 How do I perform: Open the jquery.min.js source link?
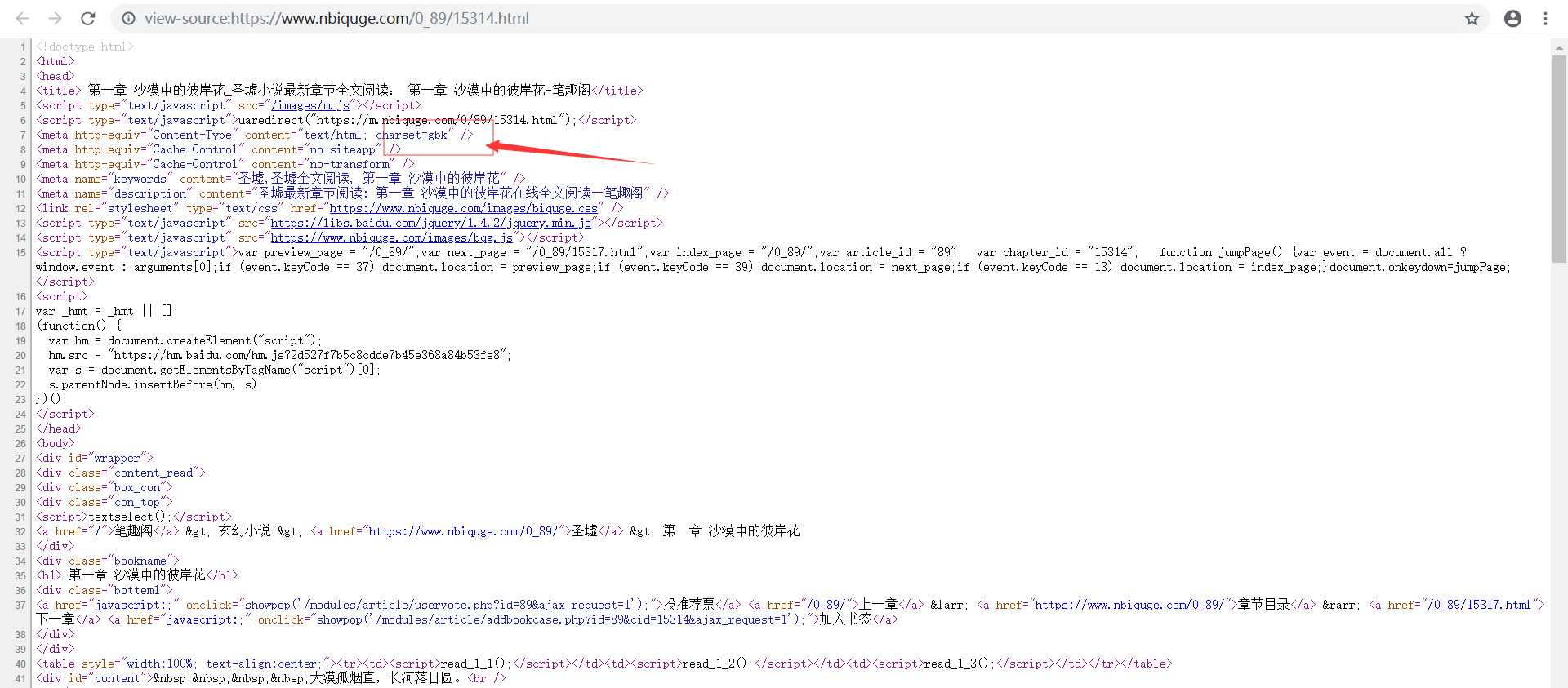[430, 223]
